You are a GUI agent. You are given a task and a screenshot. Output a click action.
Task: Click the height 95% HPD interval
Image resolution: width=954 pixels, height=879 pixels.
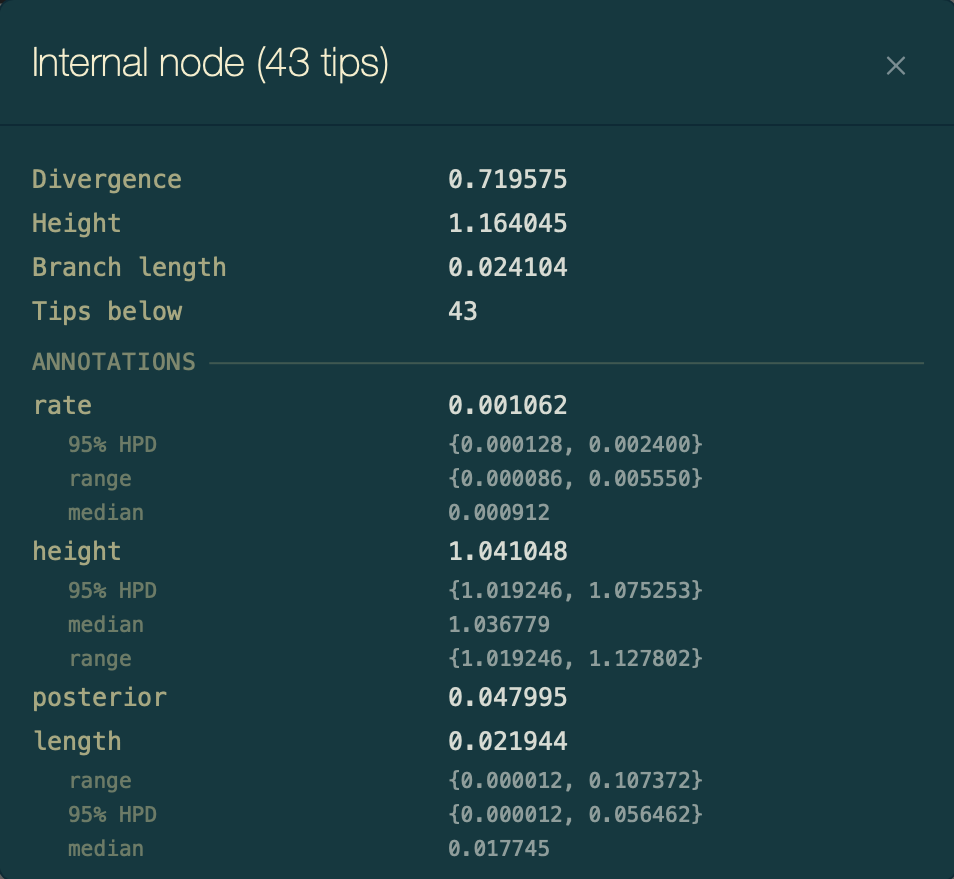[x=575, y=590]
